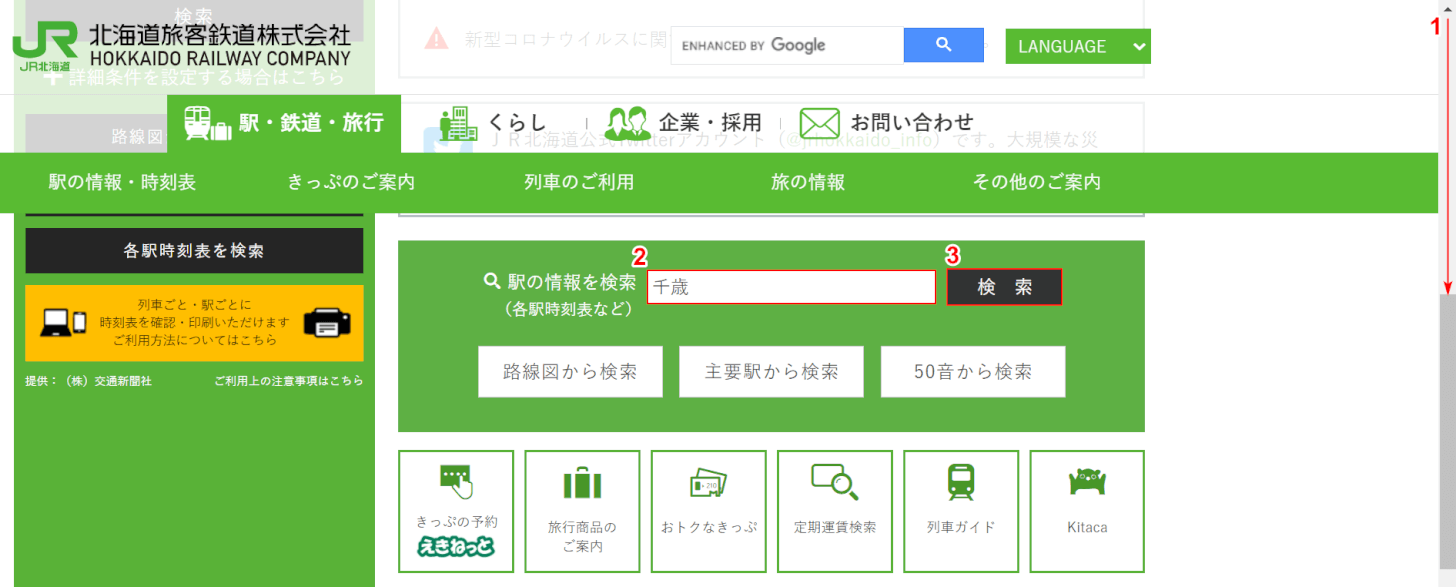Click the station name input field
This screenshot has width=1456, height=587.
(791, 287)
